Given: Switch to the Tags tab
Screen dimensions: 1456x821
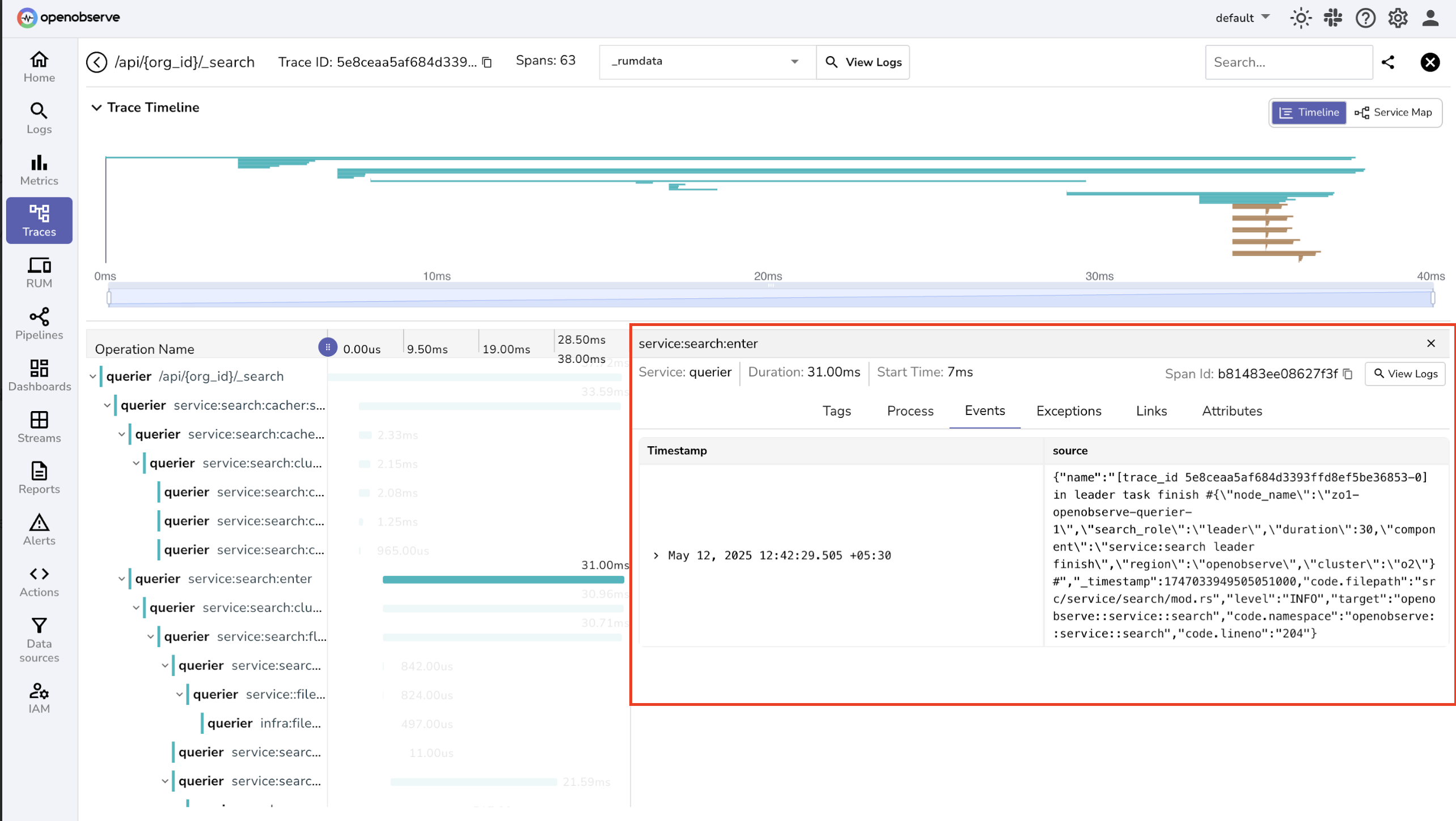Looking at the screenshot, I should pyautogui.click(x=836, y=411).
